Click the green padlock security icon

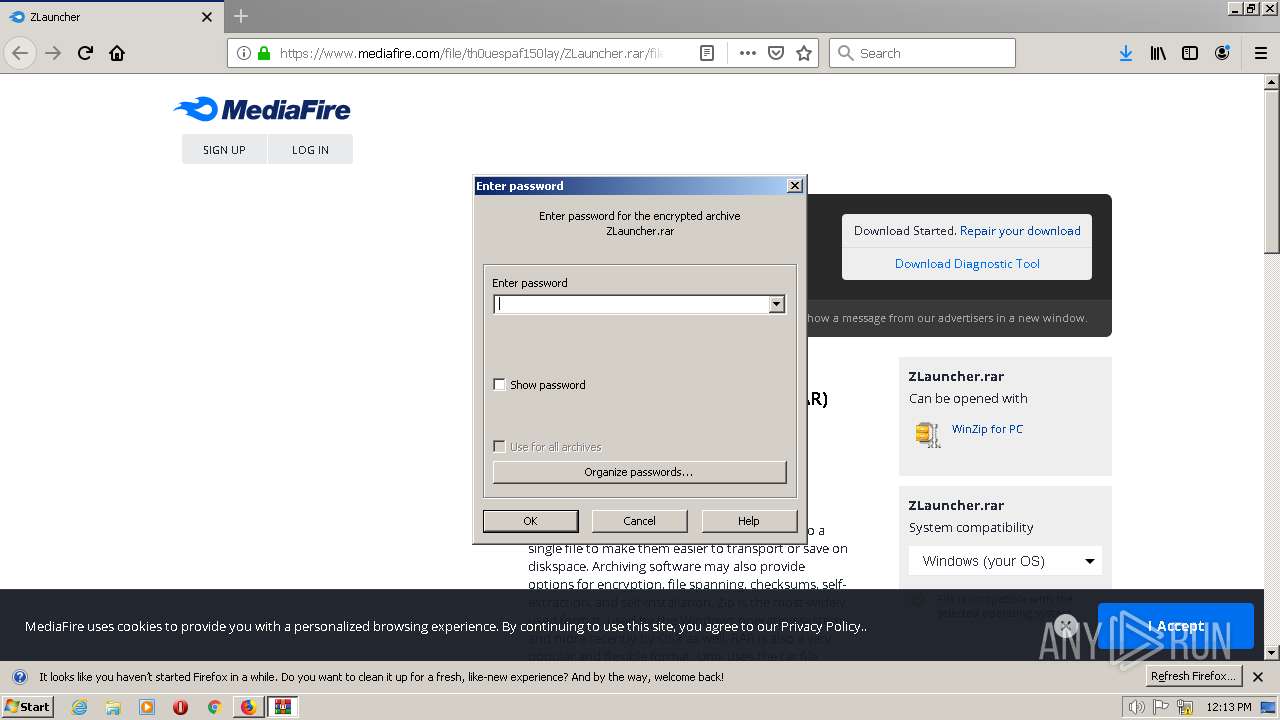click(x=264, y=53)
